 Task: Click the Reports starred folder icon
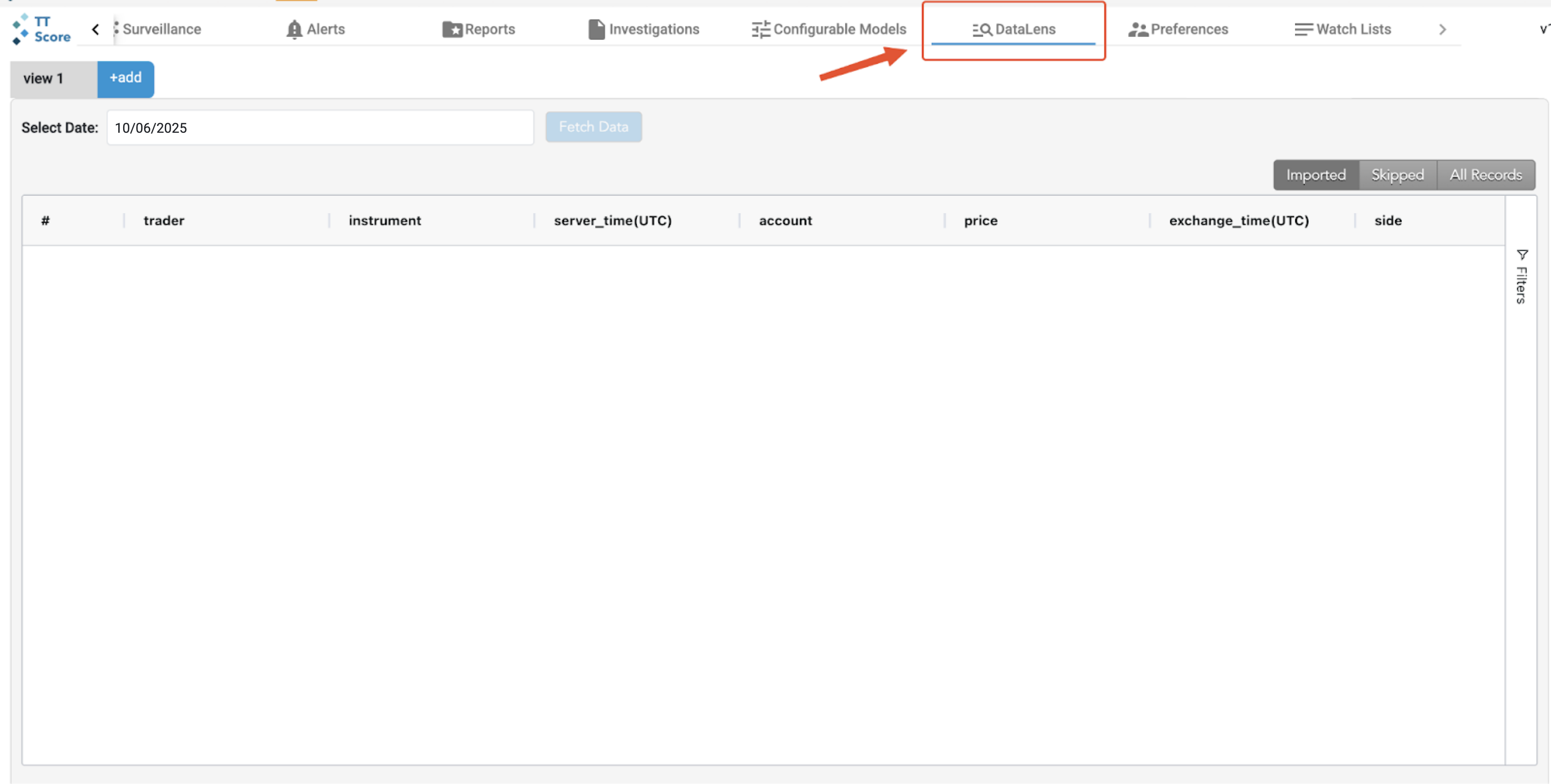click(x=452, y=29)
